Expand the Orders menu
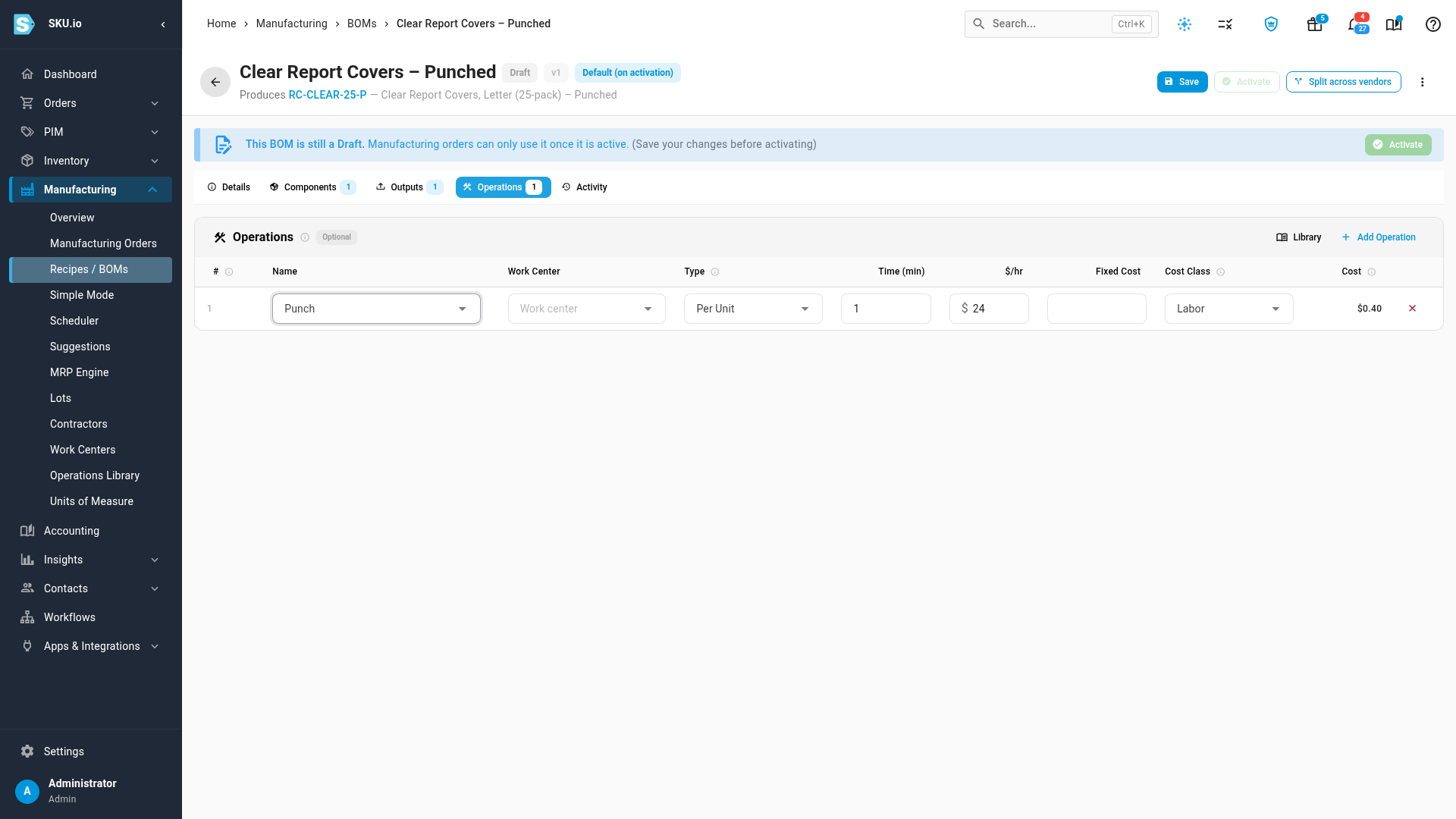The height and width of the screenshot is (819, 1456). [x=90, y=103]
